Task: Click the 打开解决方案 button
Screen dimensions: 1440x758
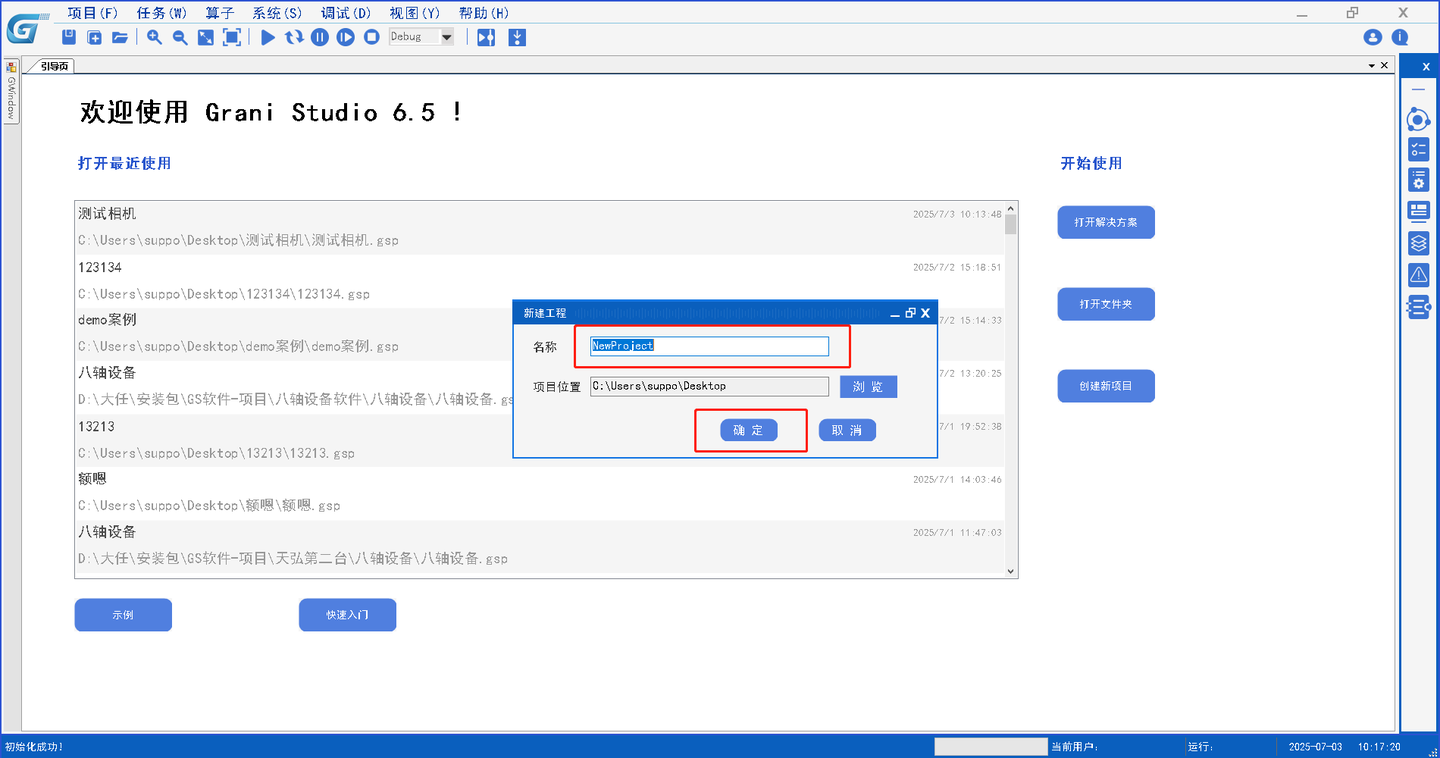Action: [1106, 222]
